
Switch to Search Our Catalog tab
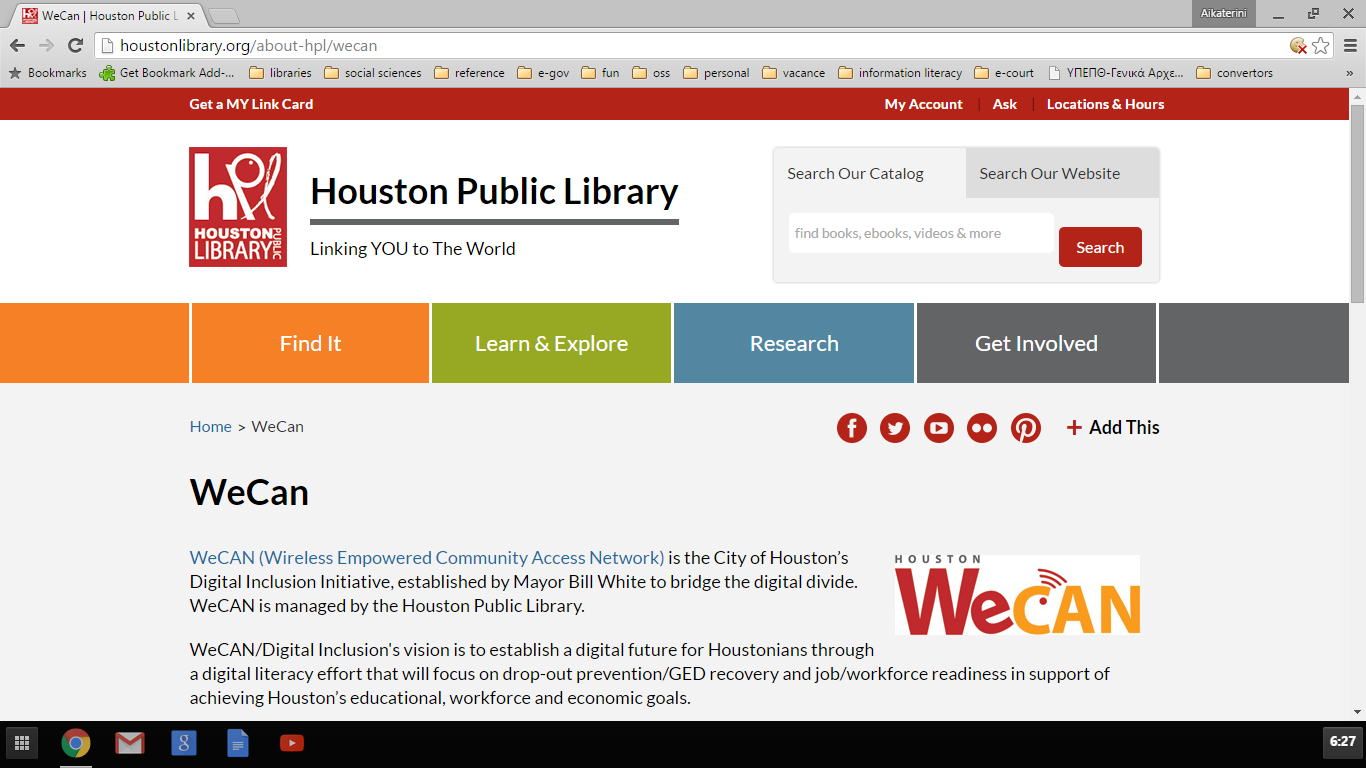point(869,173)
